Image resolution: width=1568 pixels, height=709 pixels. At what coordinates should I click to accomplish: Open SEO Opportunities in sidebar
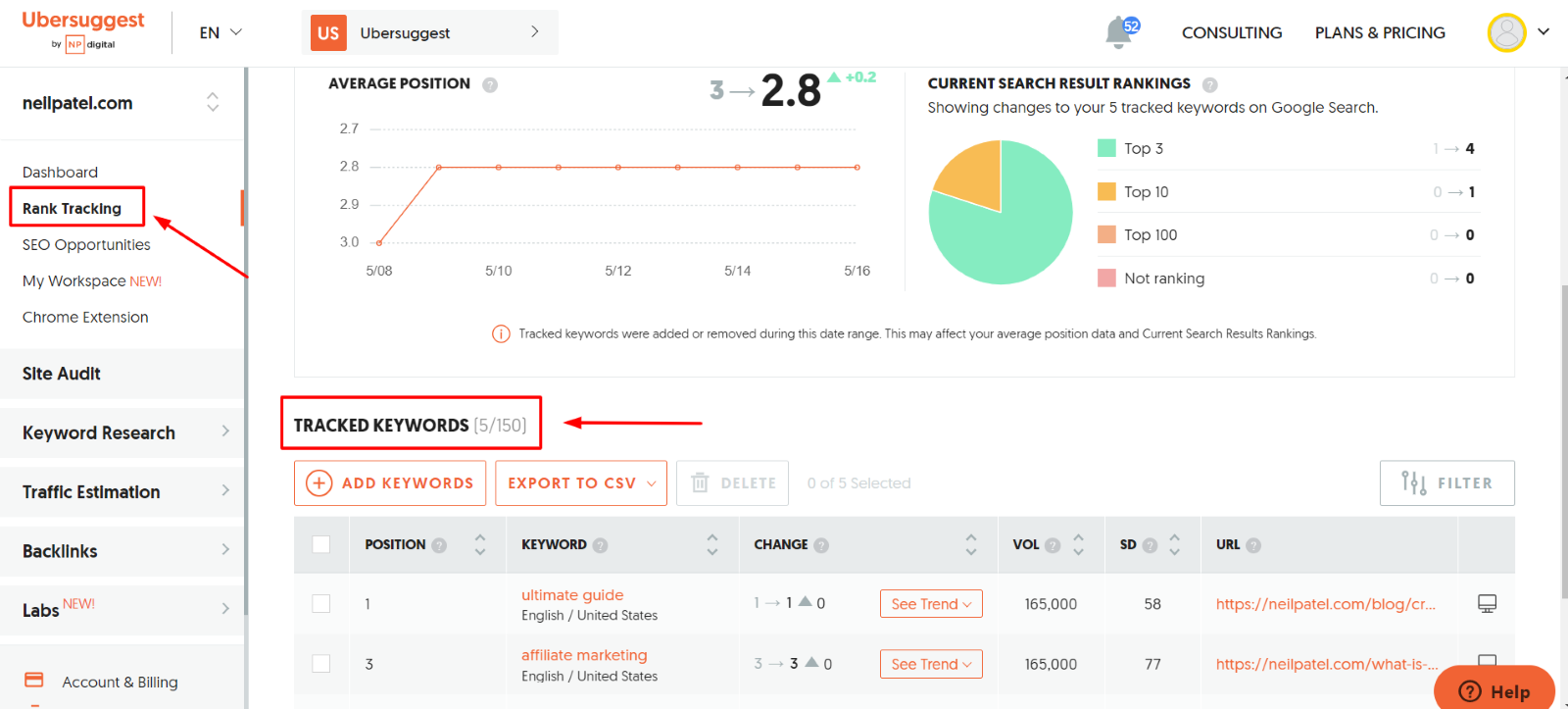[86, 245]
